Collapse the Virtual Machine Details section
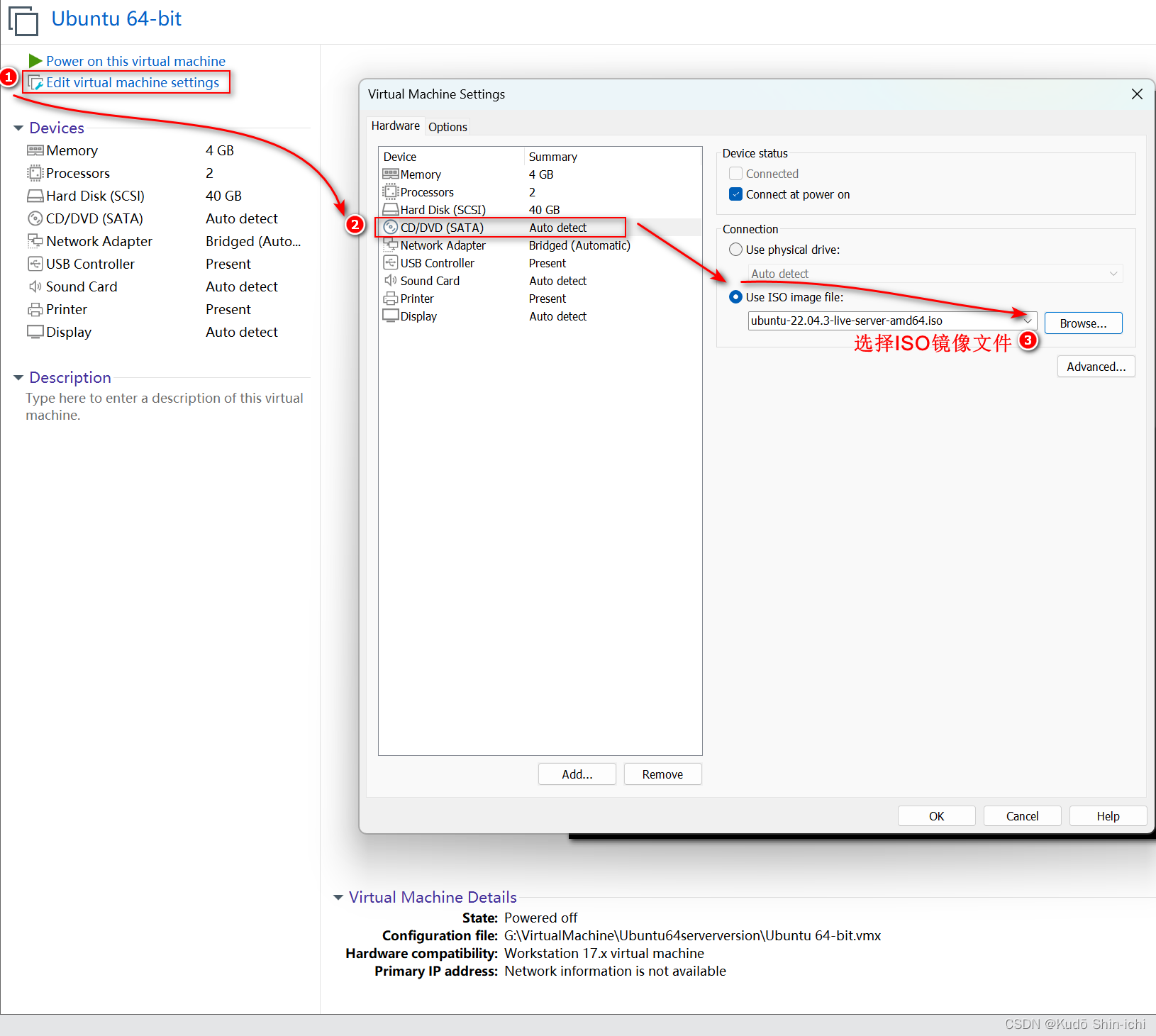Viewport: 1156px width, 1036px height. 338,898
